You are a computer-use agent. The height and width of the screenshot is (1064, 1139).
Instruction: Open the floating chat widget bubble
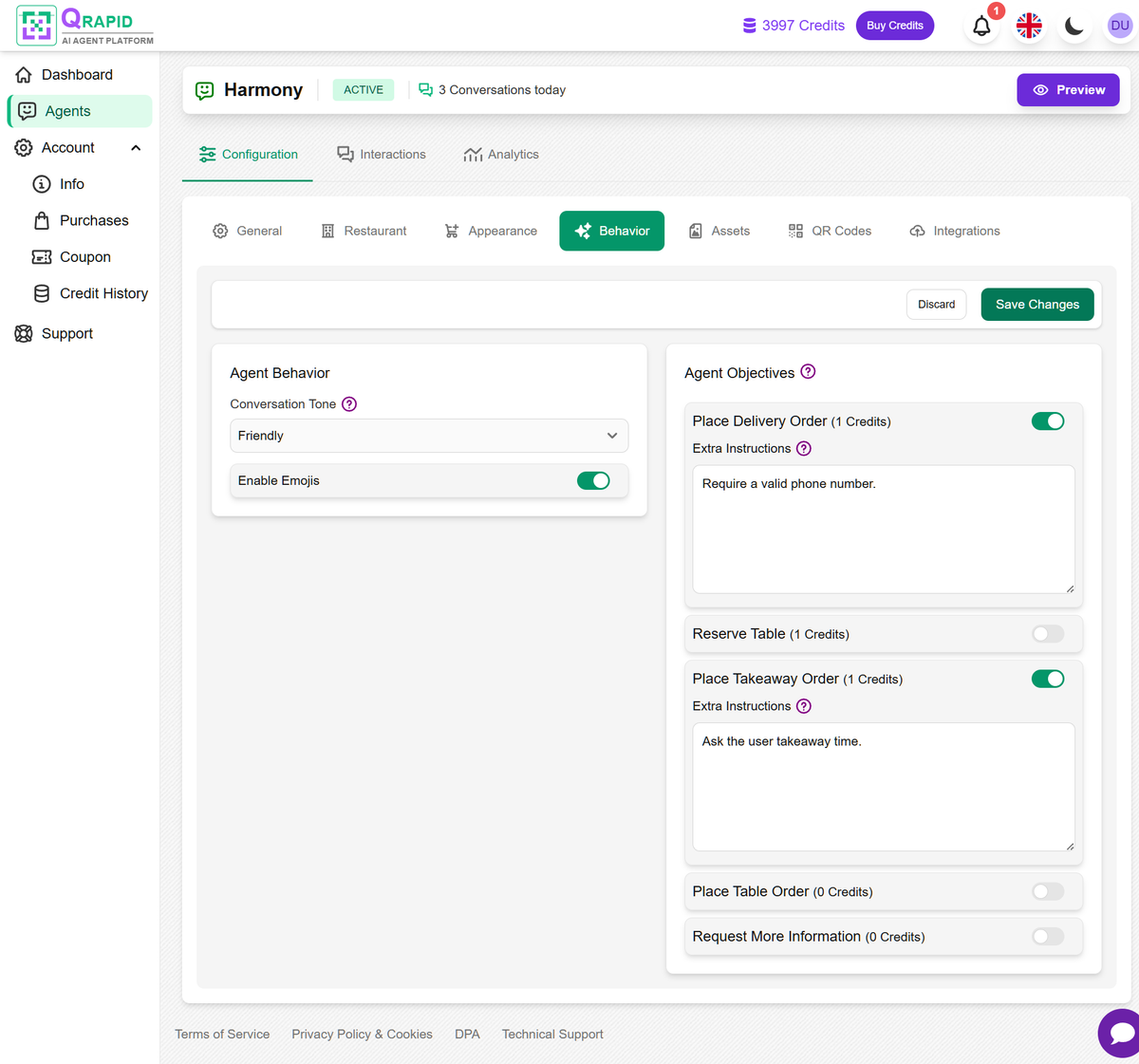(x=1120, y=1033)
